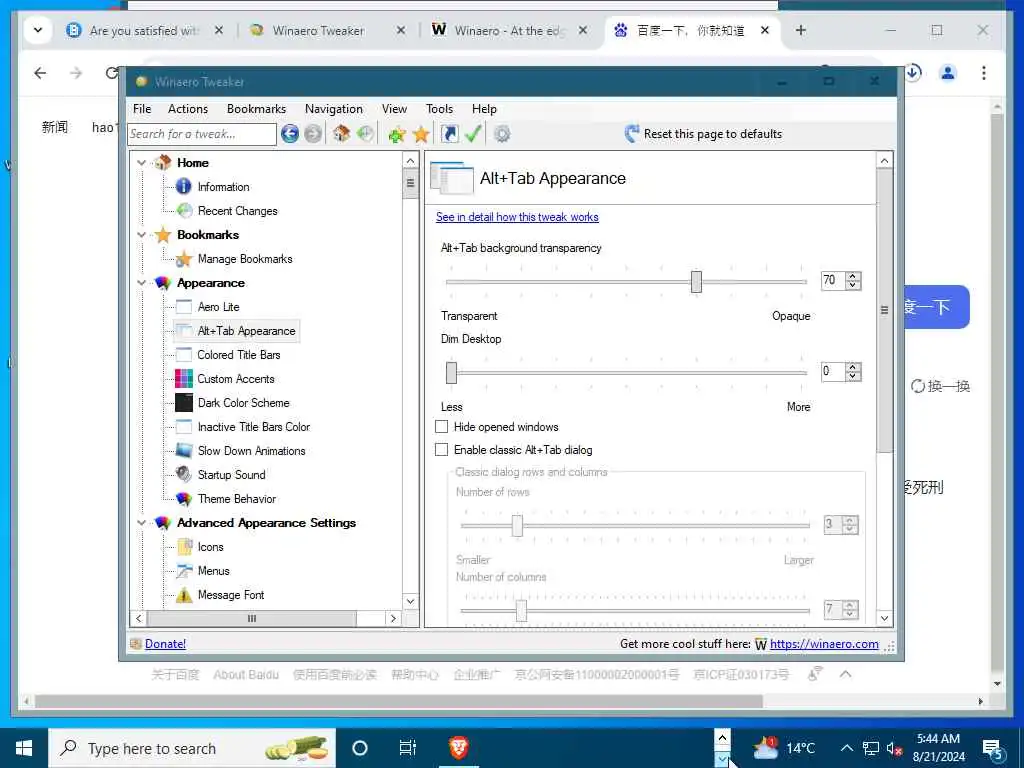Click the Theme Behavior icon
Screen dimensions: 1024x768
coord(184,499)
